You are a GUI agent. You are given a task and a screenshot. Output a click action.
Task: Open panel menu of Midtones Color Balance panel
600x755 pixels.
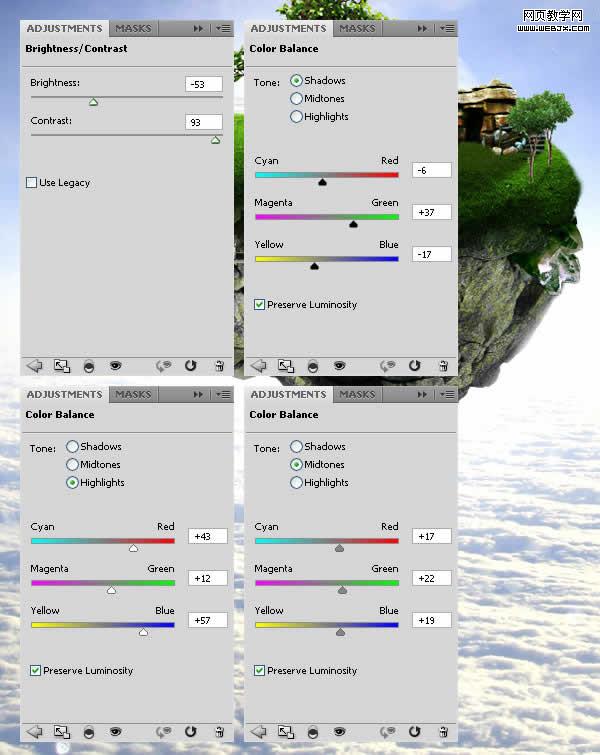(x=447, y=394)
